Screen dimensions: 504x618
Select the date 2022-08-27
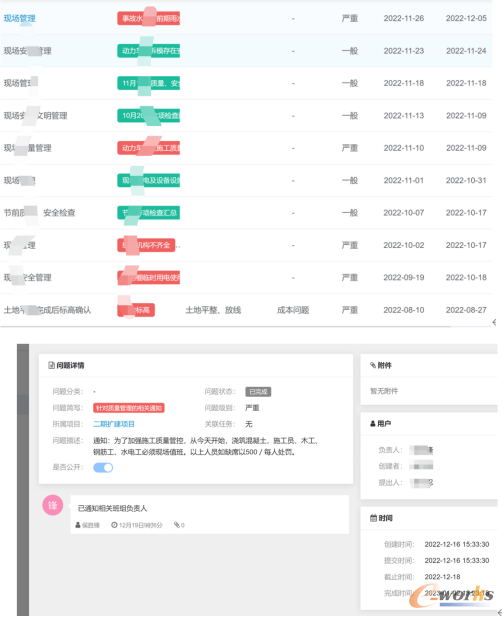tap(466, 310)
